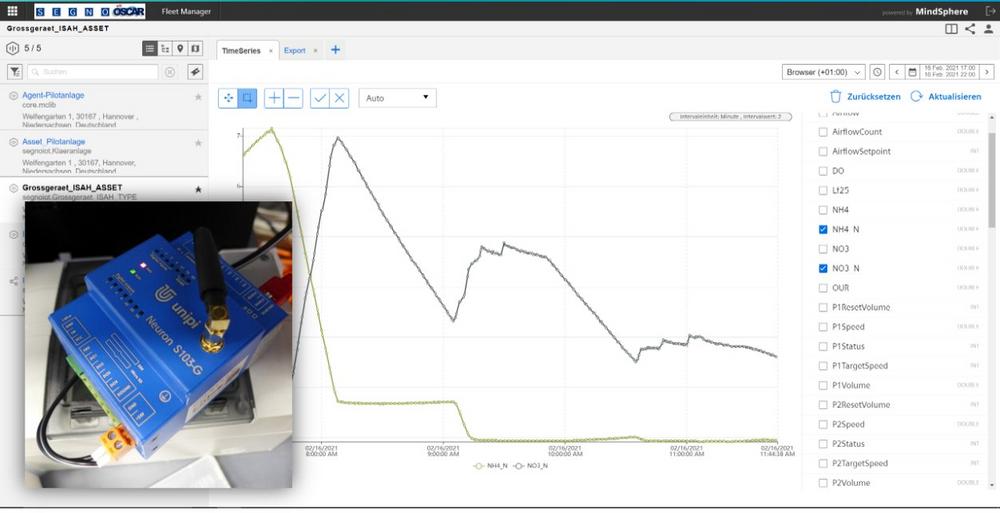The image size is (1000, 513).
Task: Enable the P1Speed checkbox
Action: (823, 327)
